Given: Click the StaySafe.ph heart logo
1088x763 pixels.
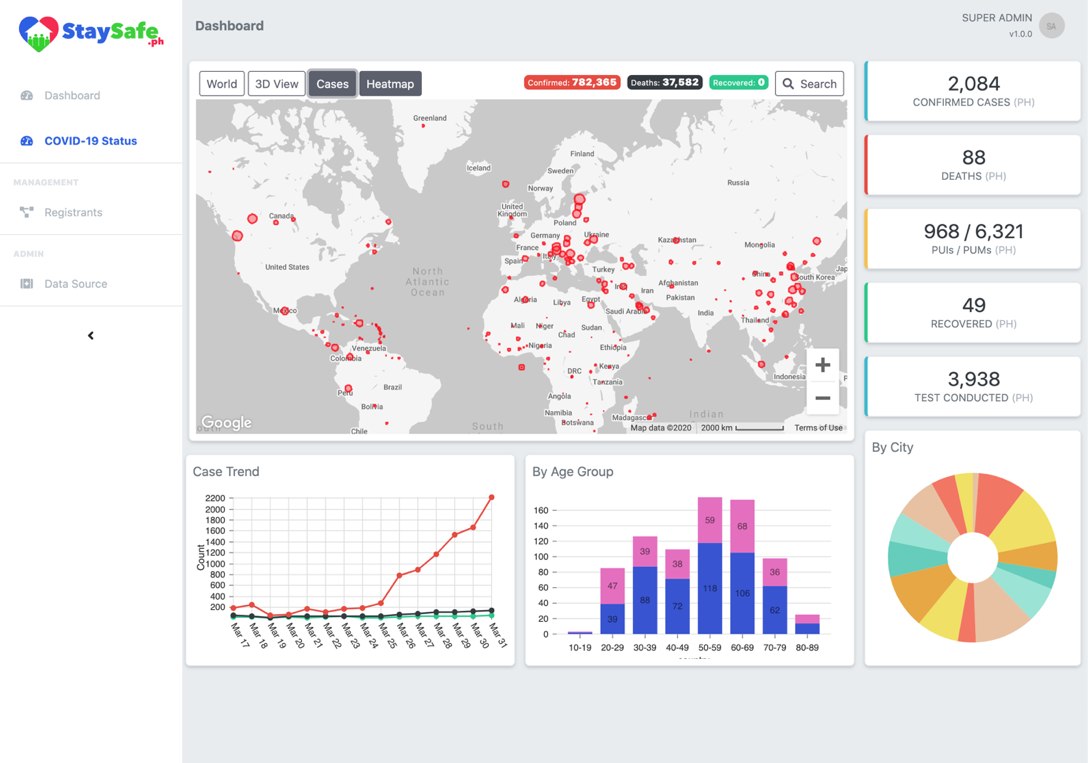Looking at the screenshot, I should 38,34.
